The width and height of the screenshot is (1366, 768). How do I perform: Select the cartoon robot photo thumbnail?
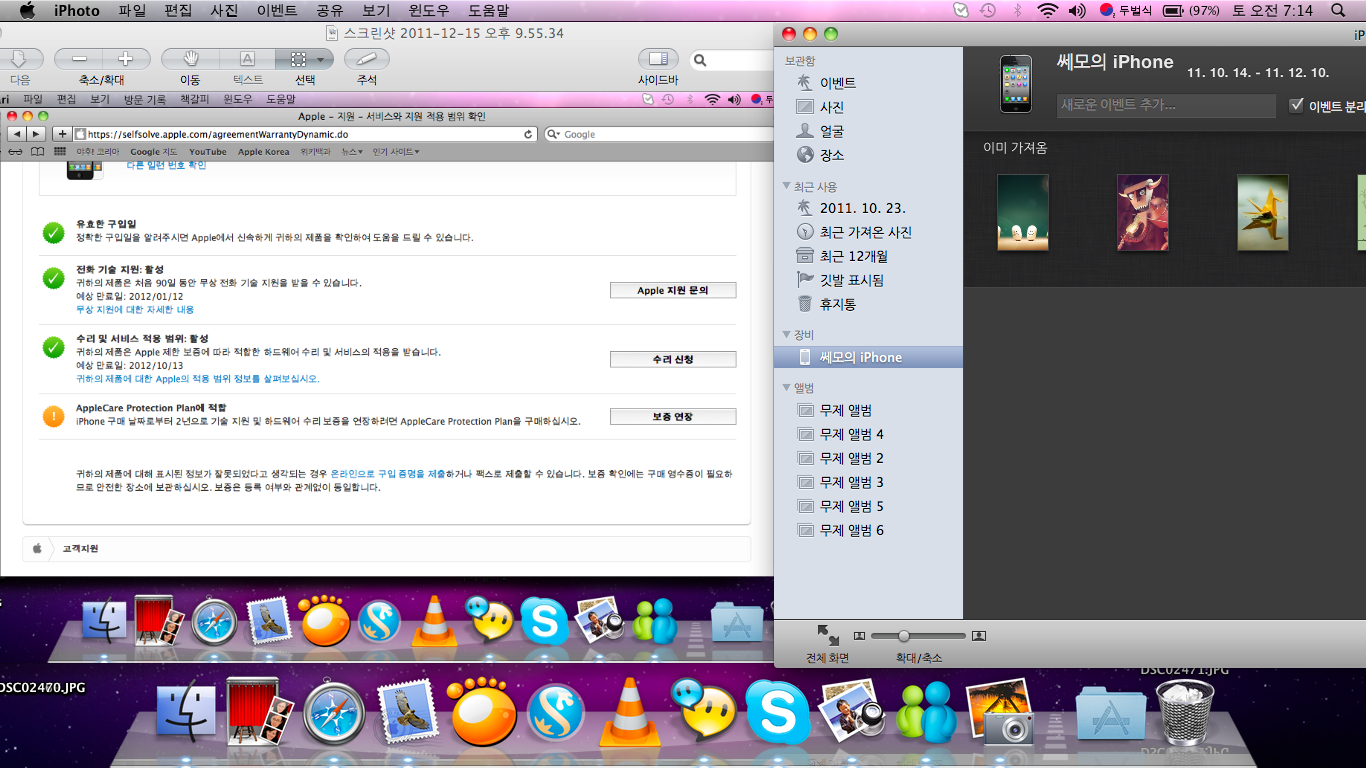[1142, 212]
